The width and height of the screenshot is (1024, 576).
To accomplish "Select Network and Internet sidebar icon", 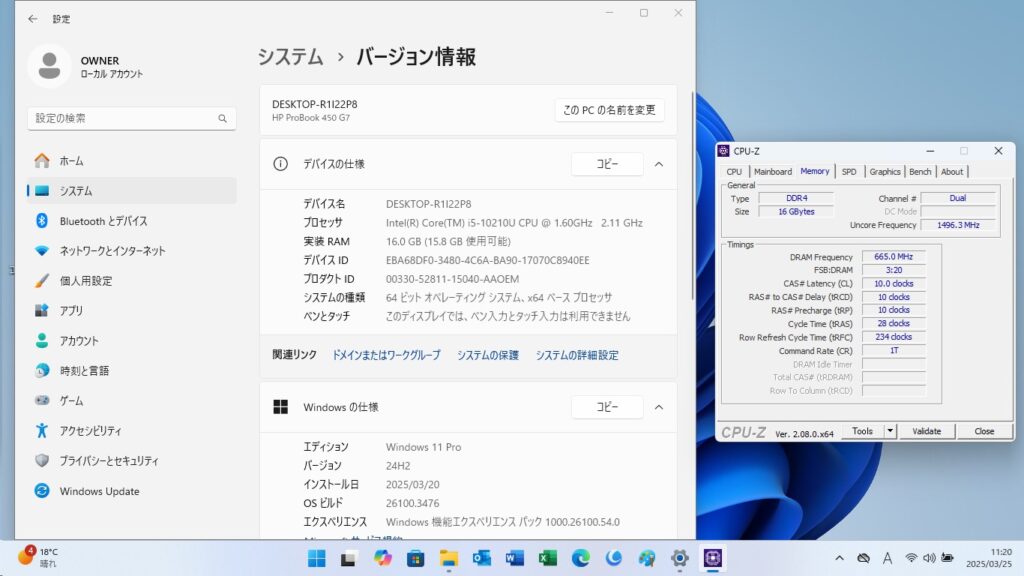I will pos(42,251).
